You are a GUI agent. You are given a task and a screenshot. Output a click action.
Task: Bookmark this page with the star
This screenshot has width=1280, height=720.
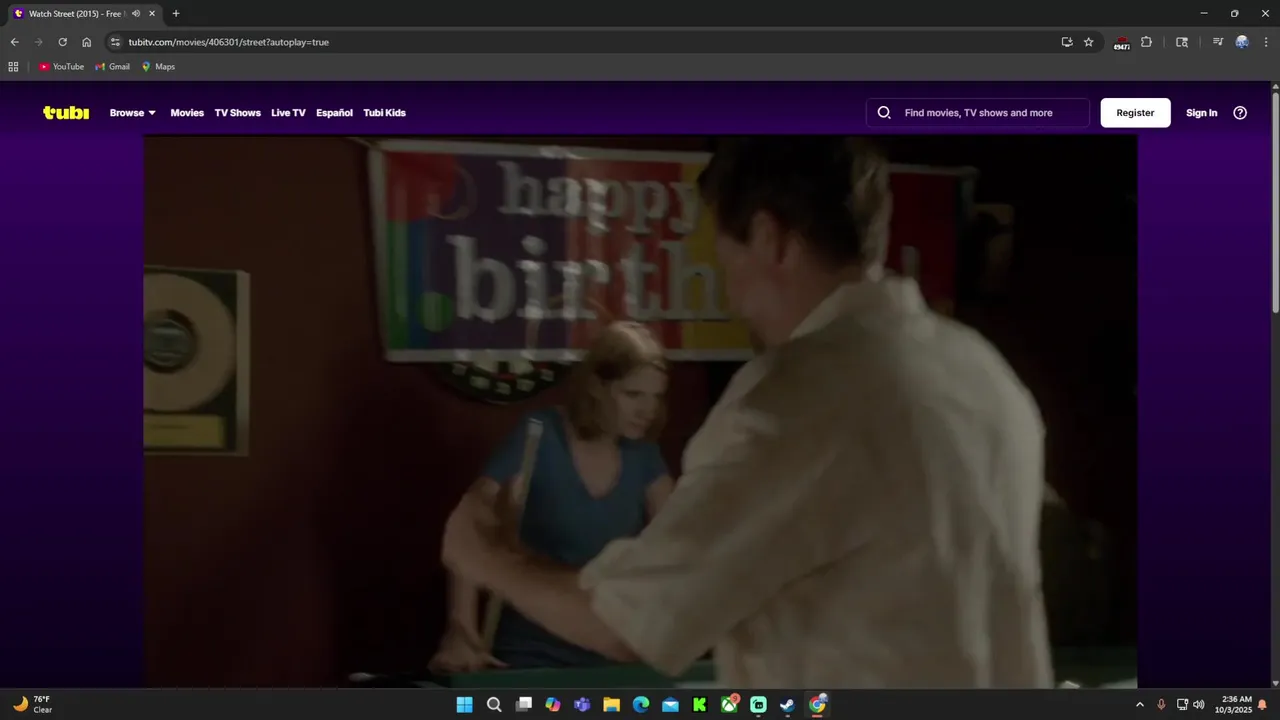click(x=1088, y=42)
